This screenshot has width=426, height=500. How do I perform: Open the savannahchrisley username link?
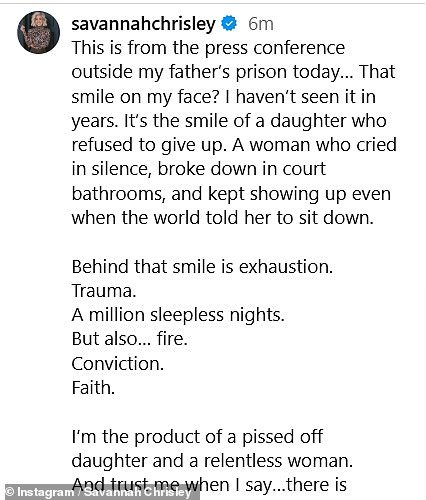tap(144, 25)
